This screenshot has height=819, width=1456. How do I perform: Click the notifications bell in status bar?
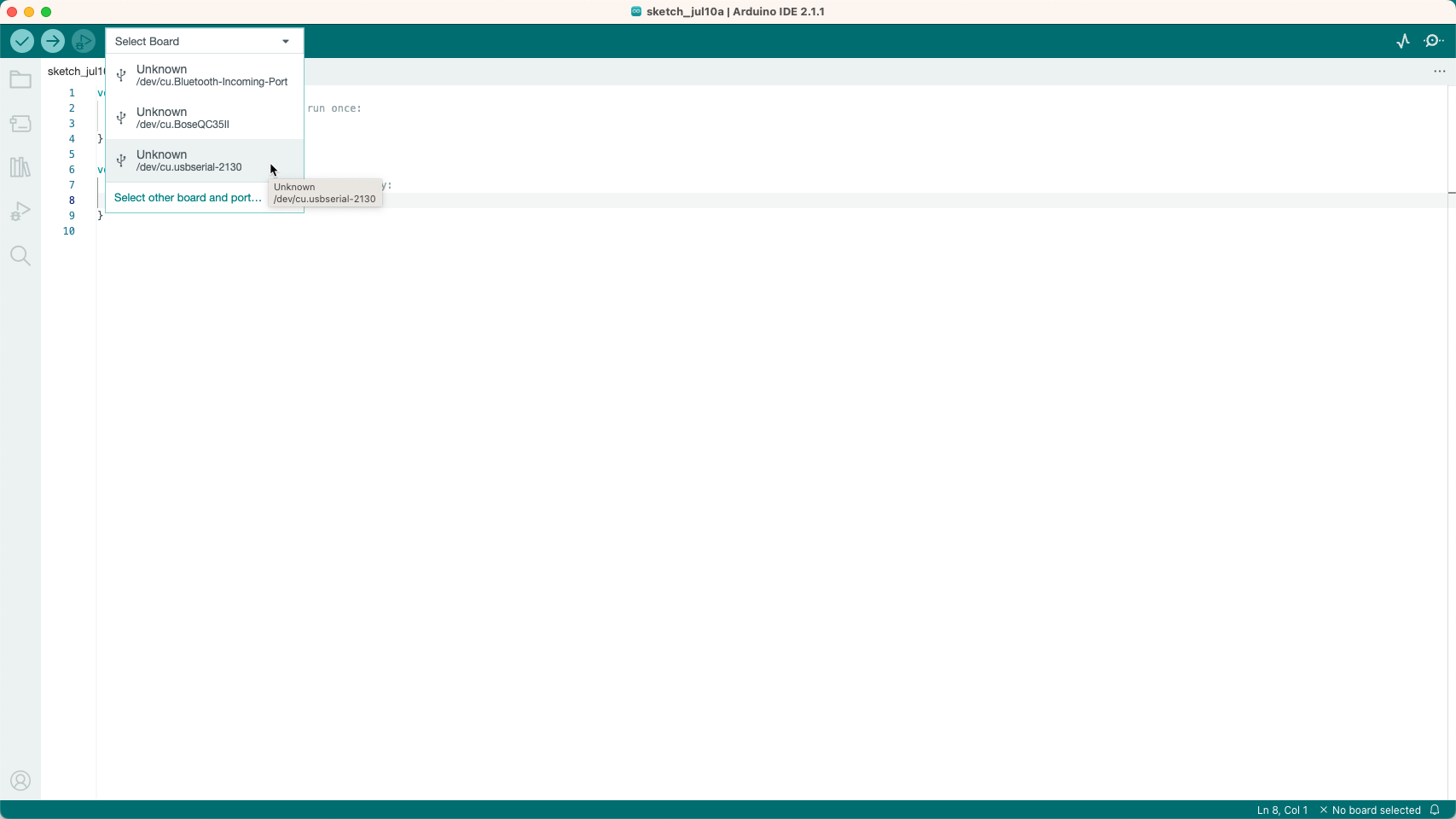(1435, 810)
